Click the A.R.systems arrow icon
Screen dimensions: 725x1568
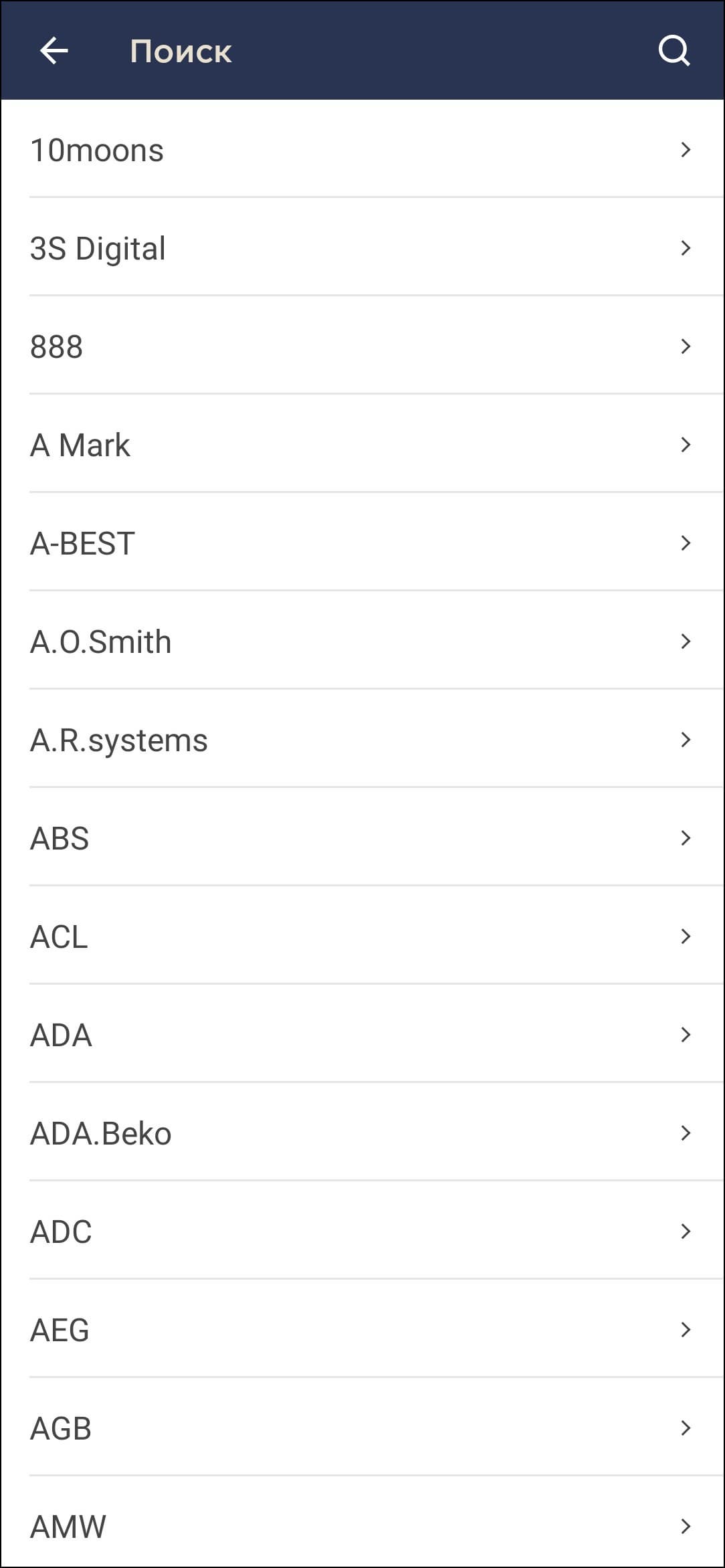686,740
